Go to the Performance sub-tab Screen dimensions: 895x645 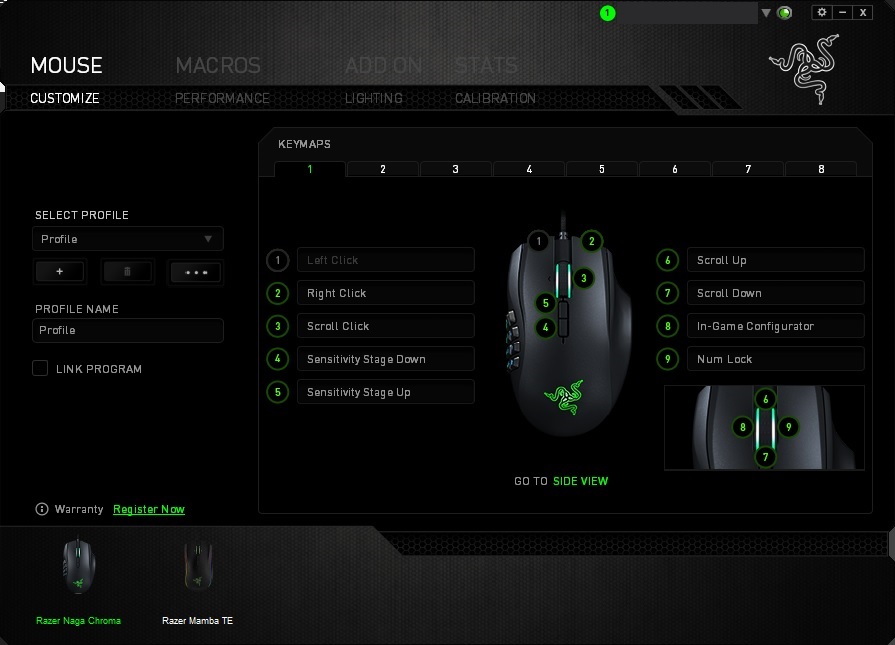pyautogui.click(x=222, y=98)
